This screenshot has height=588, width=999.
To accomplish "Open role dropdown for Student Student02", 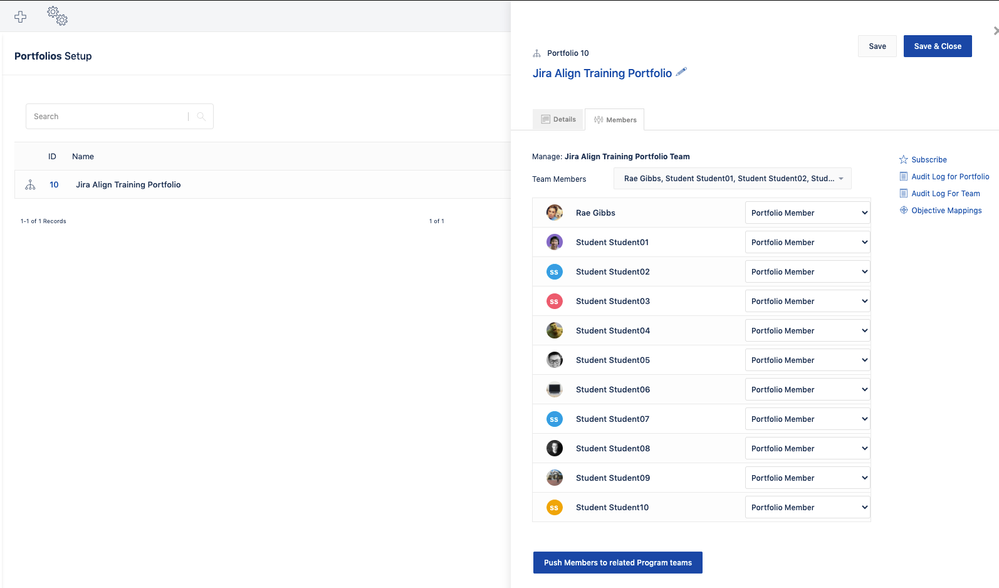I will [807, 272].
